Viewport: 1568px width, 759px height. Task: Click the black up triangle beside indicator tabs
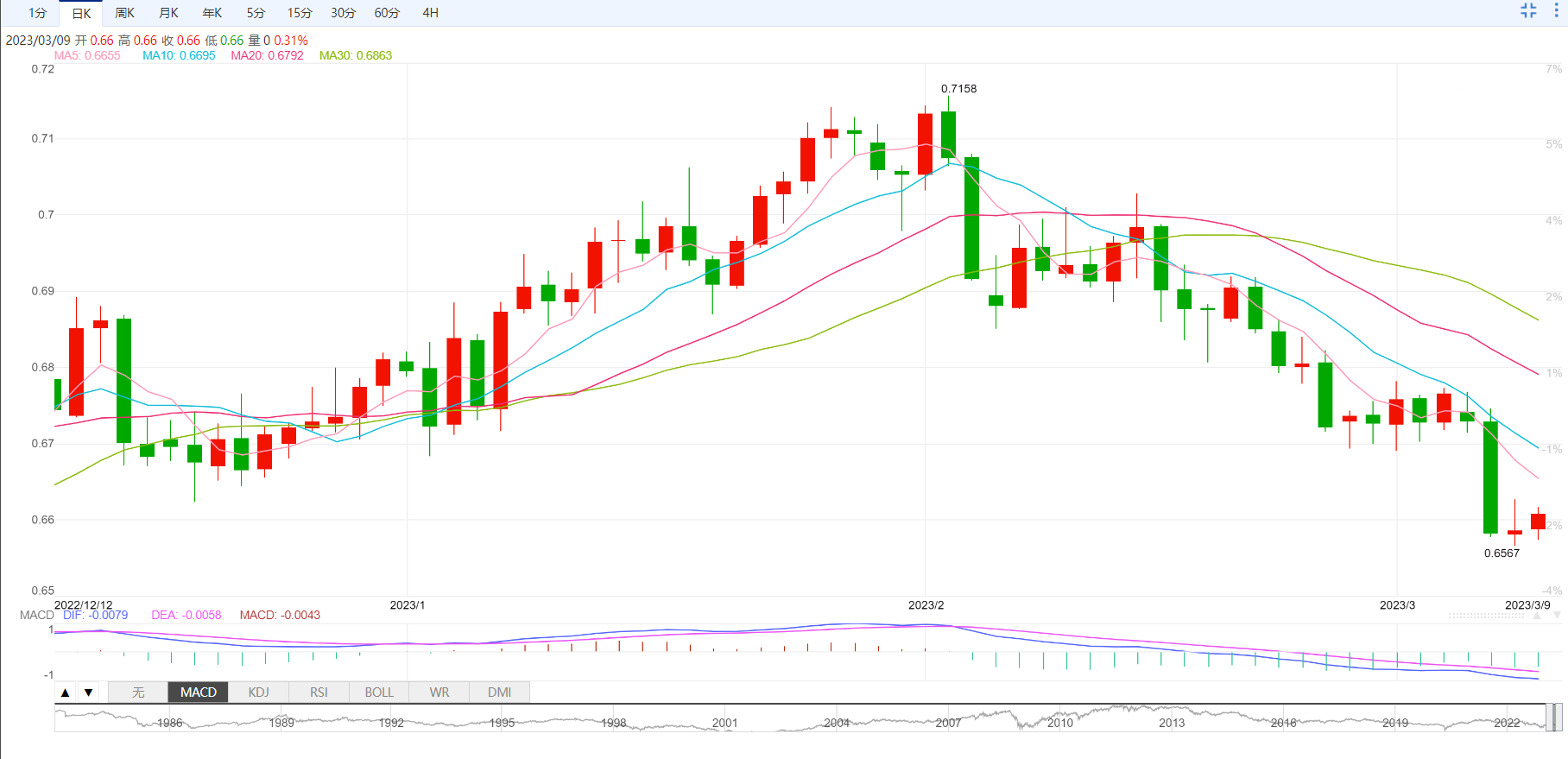click(x=65, y=693)
